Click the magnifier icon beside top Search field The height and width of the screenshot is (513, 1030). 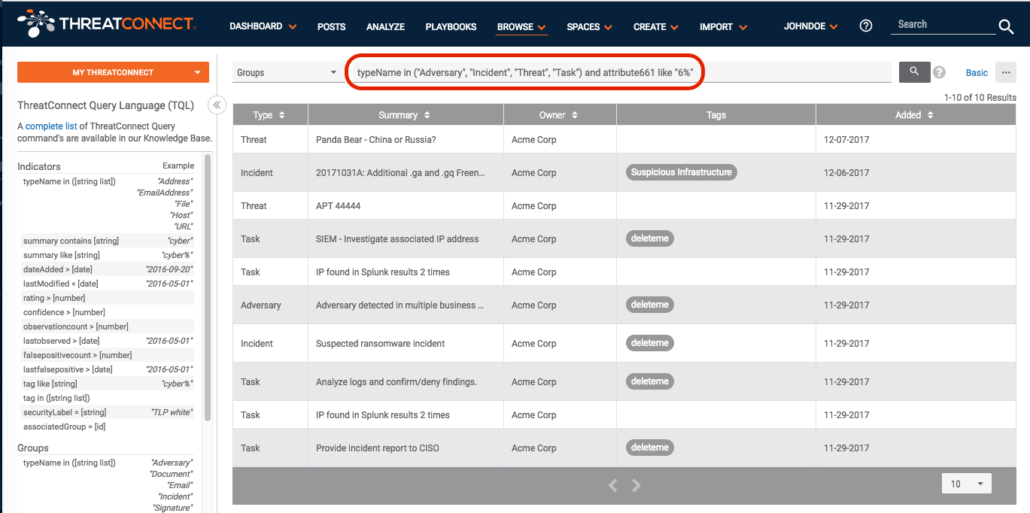click(1006, 26)
